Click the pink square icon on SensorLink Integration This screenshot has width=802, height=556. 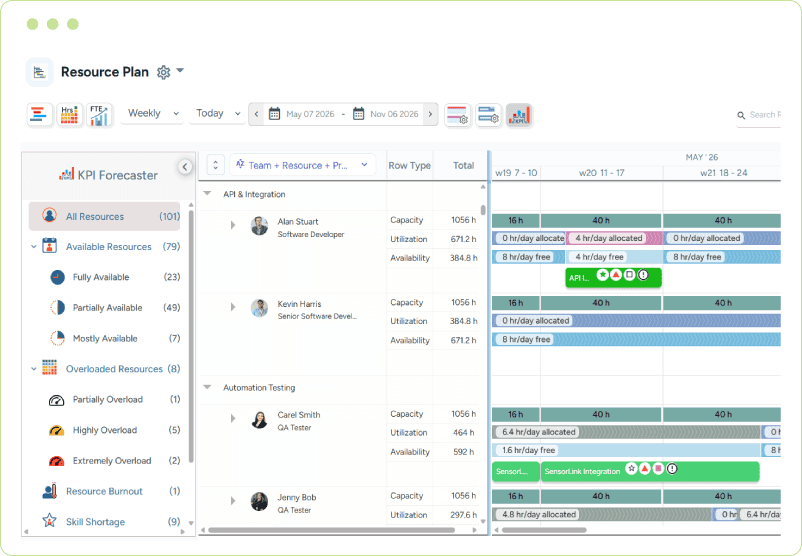[x=659, y=469]
